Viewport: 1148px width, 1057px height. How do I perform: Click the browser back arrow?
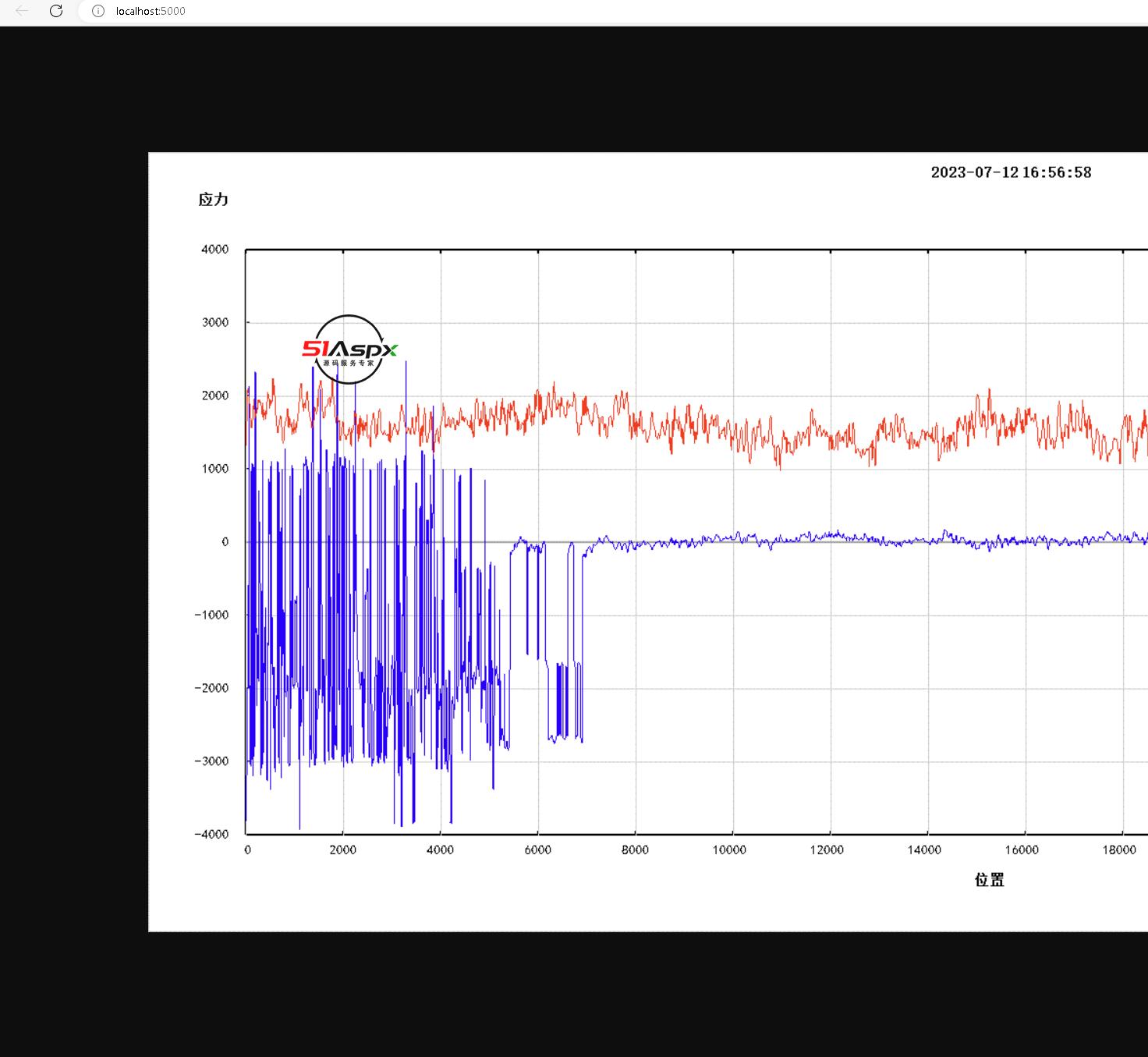tap(22, 11)
